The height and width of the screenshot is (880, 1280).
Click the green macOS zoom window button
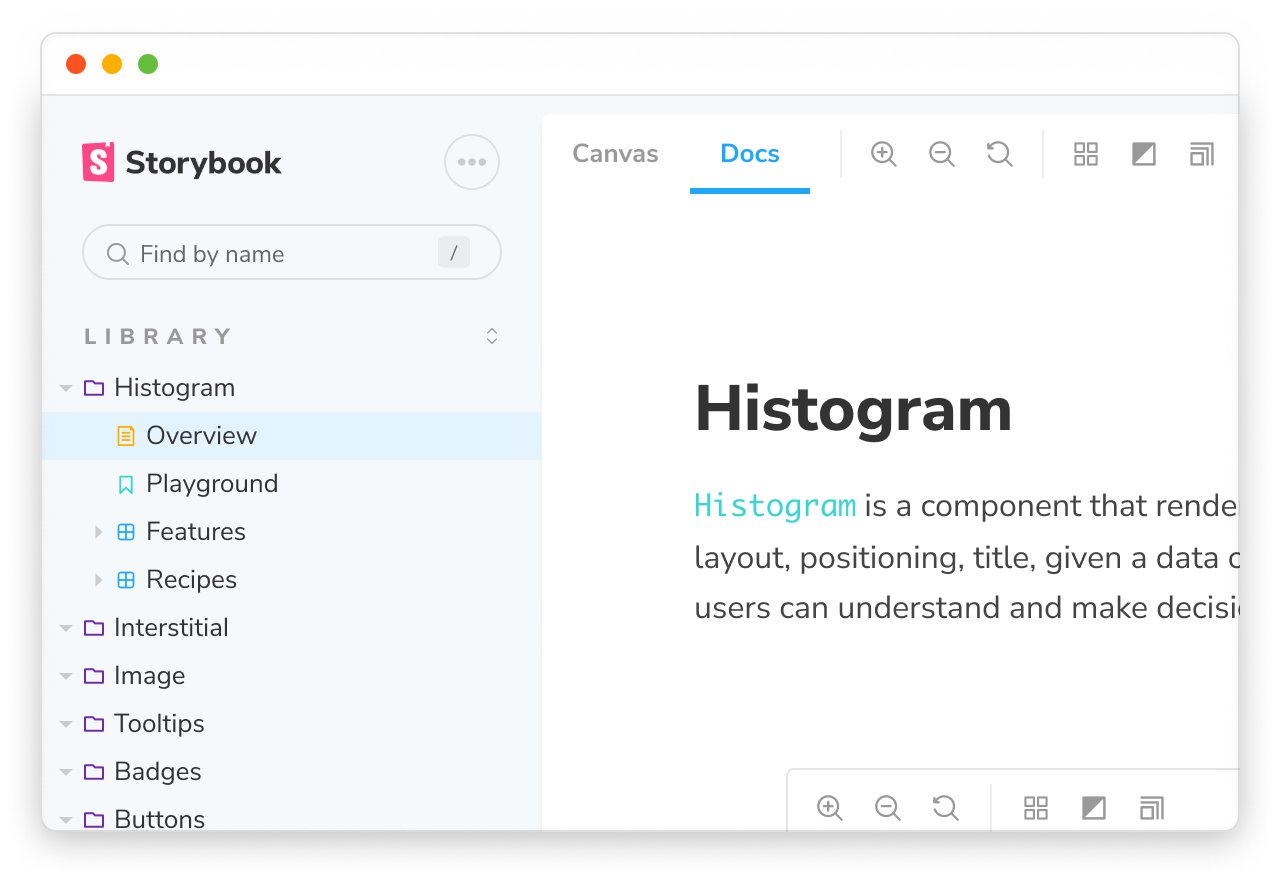(x=148, y=64)
